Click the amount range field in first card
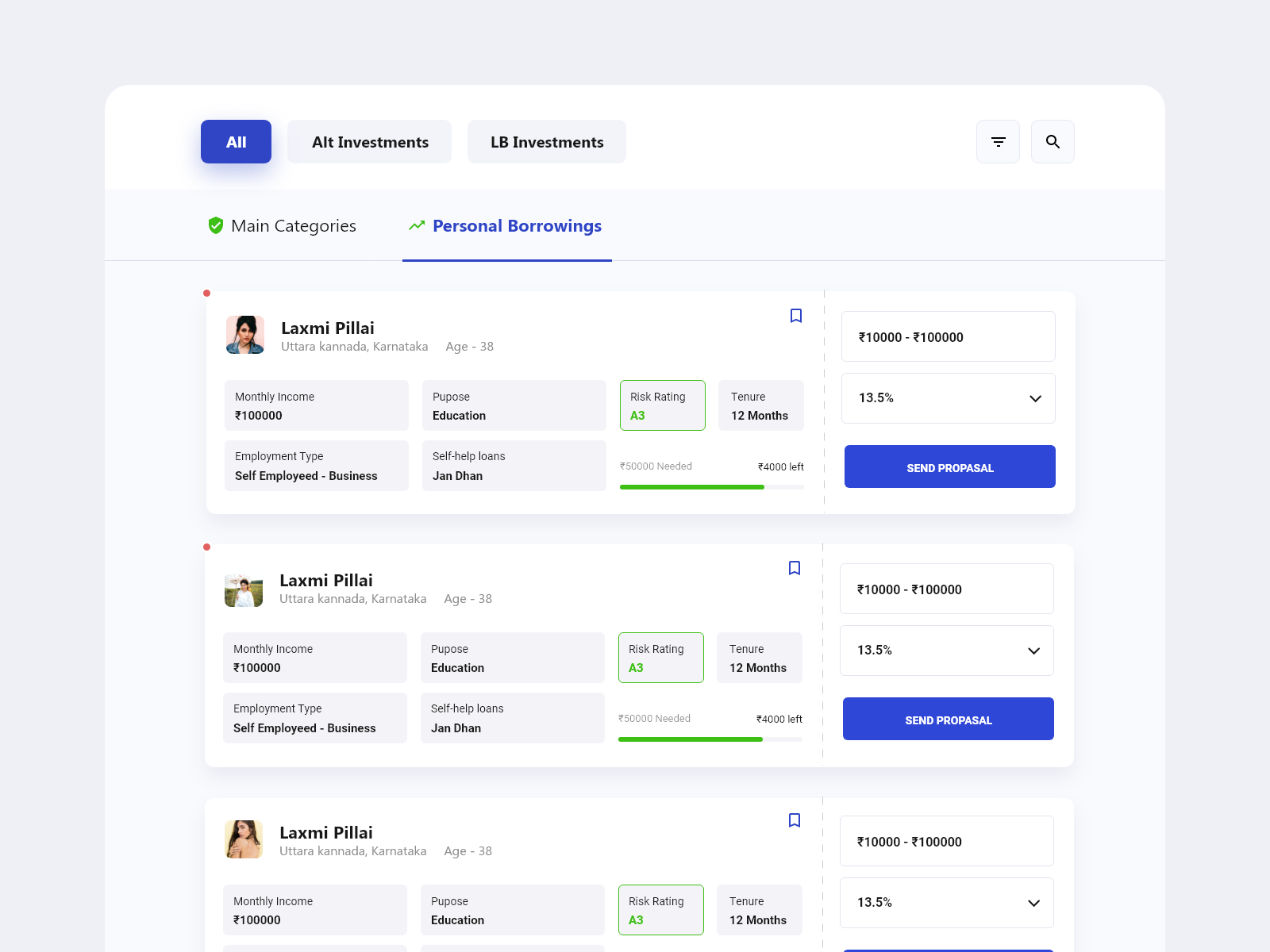 tap(949, 336)
